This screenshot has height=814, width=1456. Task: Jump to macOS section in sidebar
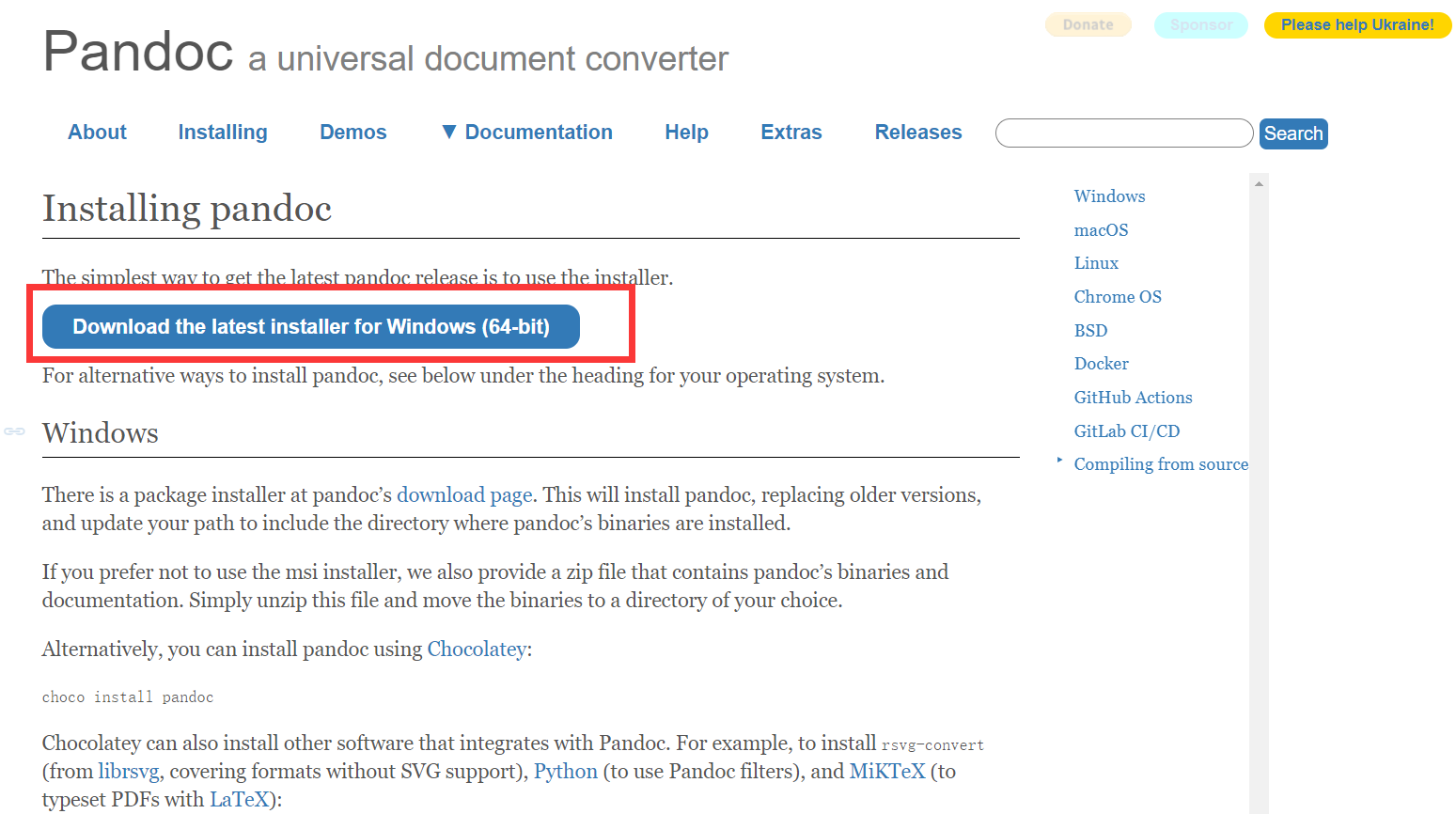[x=1101, y=230]
